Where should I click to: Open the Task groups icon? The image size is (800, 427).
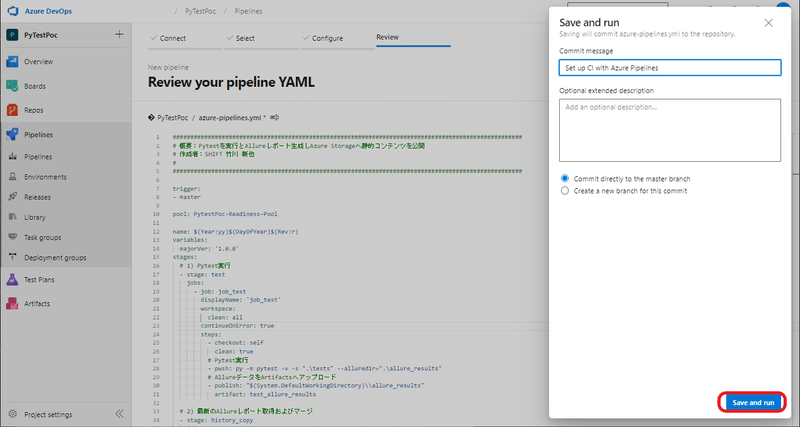click(x=13, y=237)
